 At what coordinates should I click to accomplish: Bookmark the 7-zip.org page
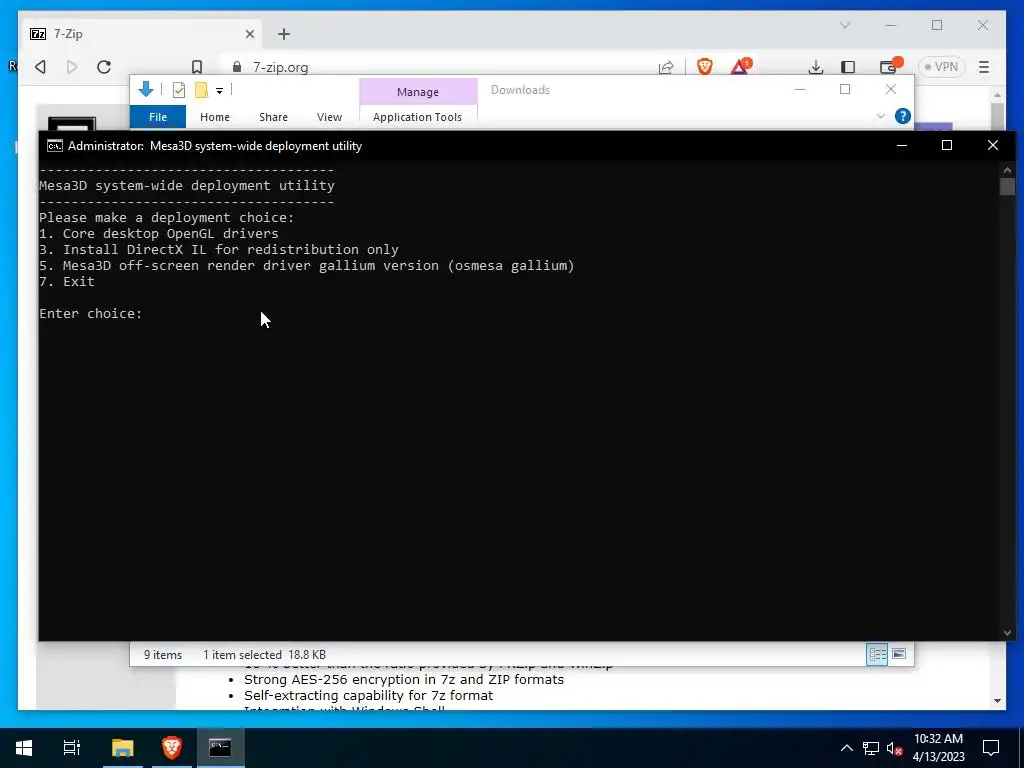point(197,67)
